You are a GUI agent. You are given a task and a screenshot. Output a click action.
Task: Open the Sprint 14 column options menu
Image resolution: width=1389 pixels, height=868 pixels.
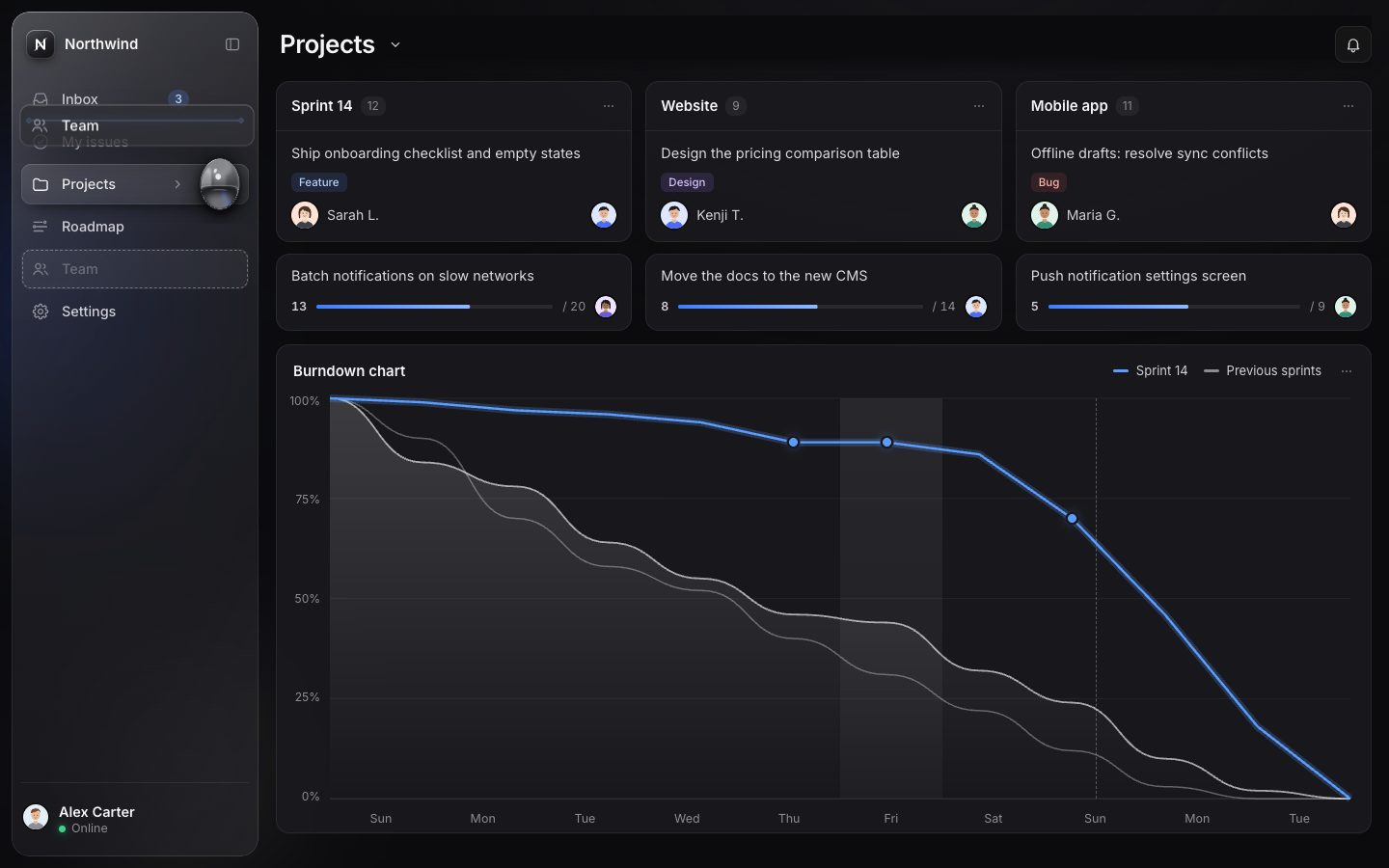[609, 106]
